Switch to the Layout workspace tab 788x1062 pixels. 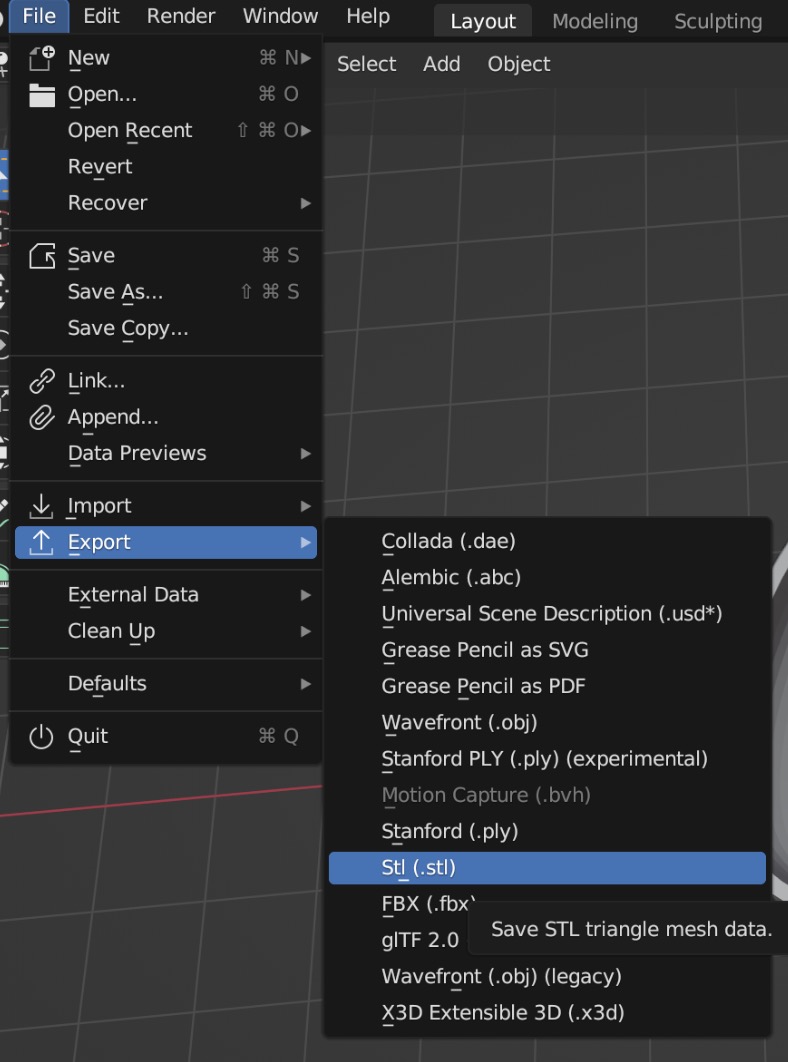tap(483, 21)
